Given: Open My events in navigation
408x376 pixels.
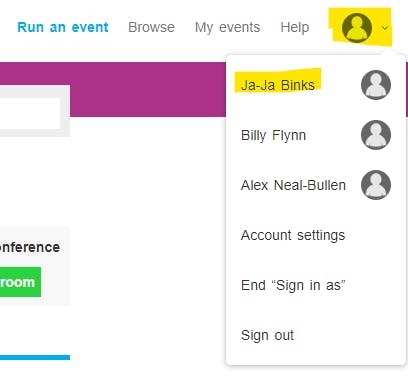Looking at the screenshot, I should tap(227, 28).
